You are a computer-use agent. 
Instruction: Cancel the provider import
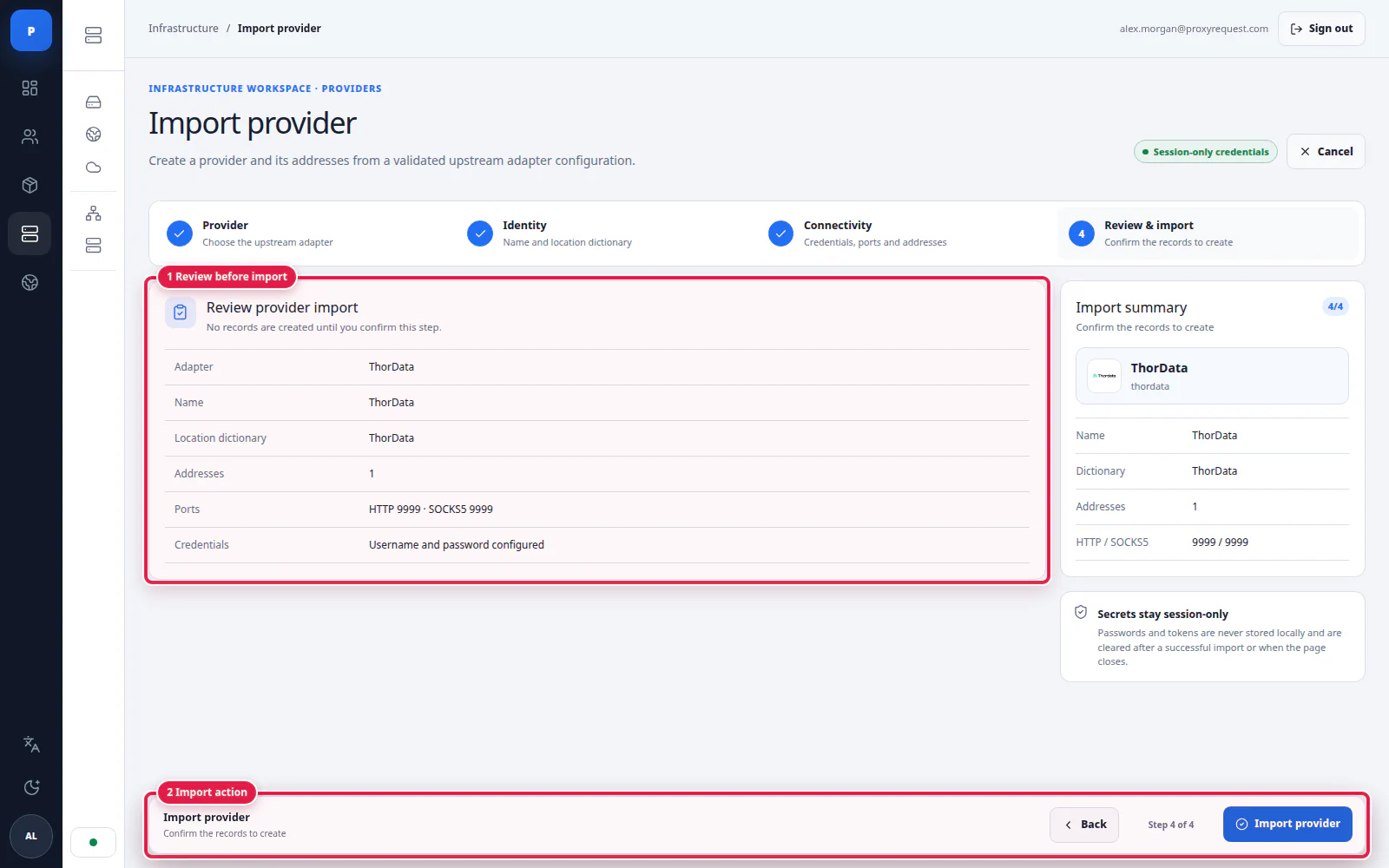pos(1326,151)
